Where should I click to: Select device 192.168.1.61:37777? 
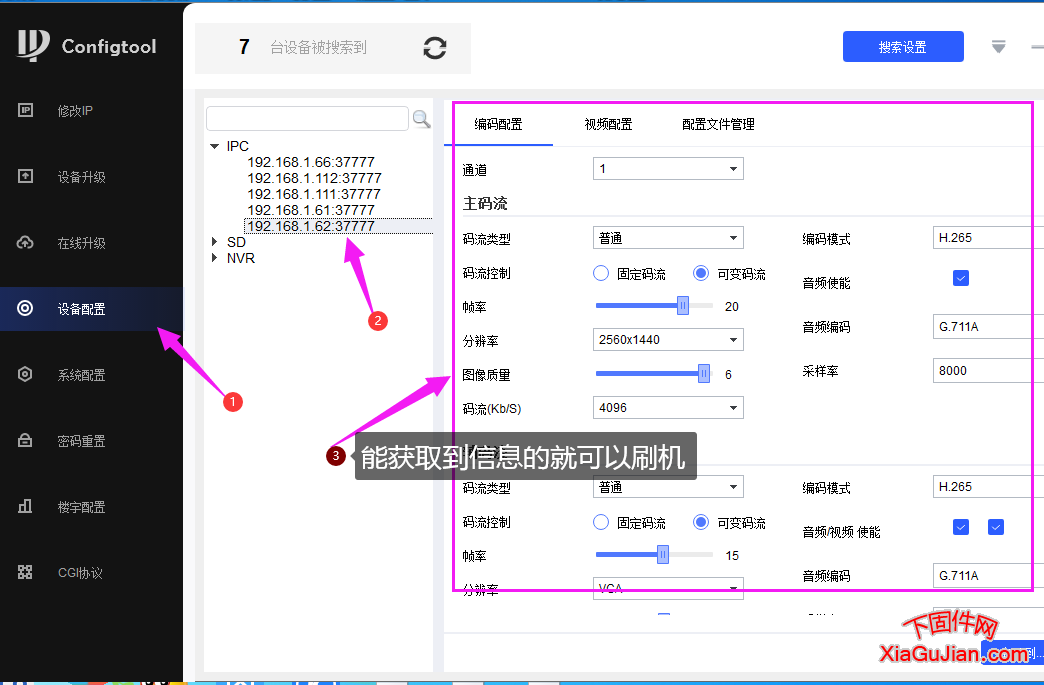click(x=311, y=210)
